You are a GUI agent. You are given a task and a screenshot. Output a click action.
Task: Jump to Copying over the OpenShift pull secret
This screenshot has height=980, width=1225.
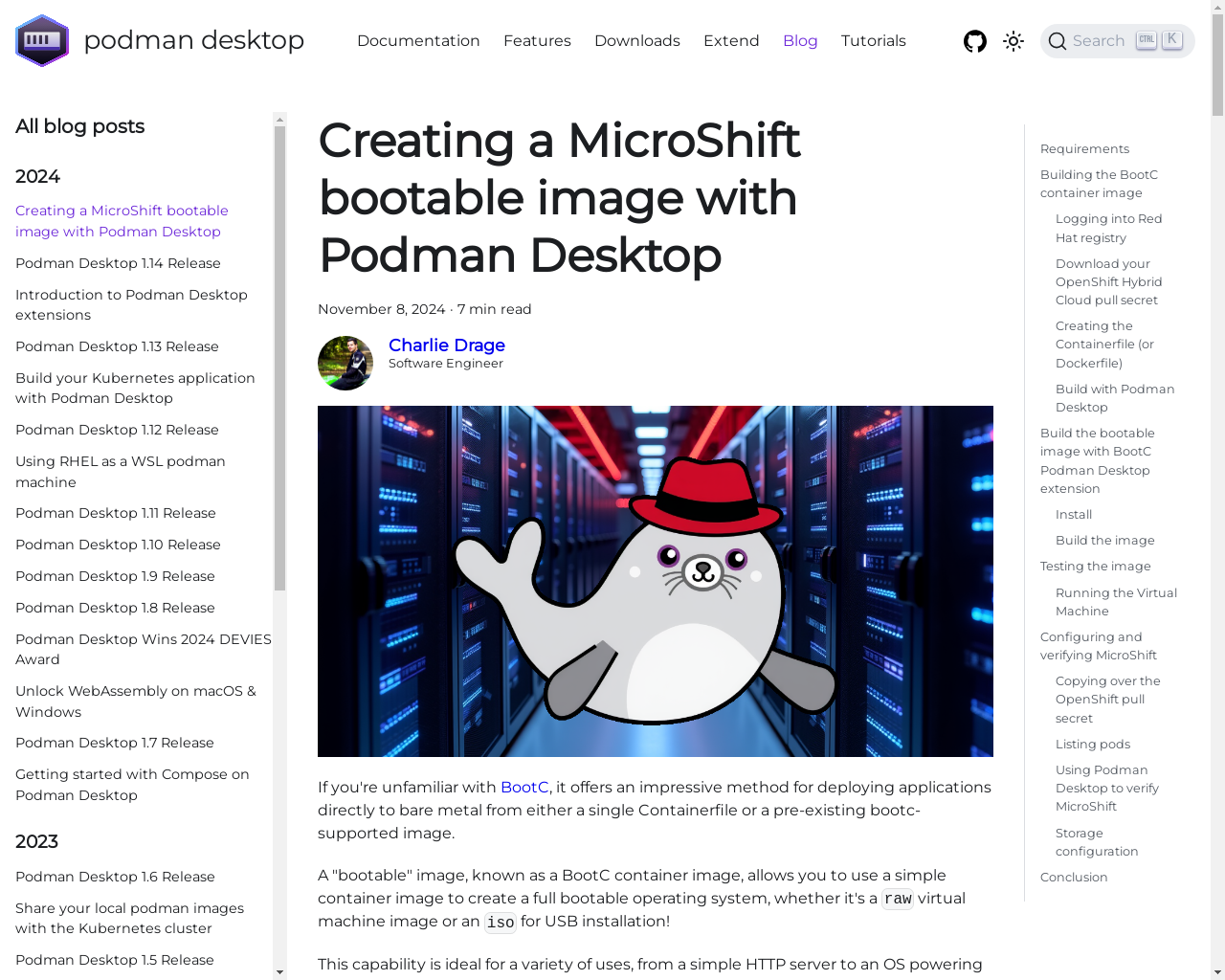1108,700
